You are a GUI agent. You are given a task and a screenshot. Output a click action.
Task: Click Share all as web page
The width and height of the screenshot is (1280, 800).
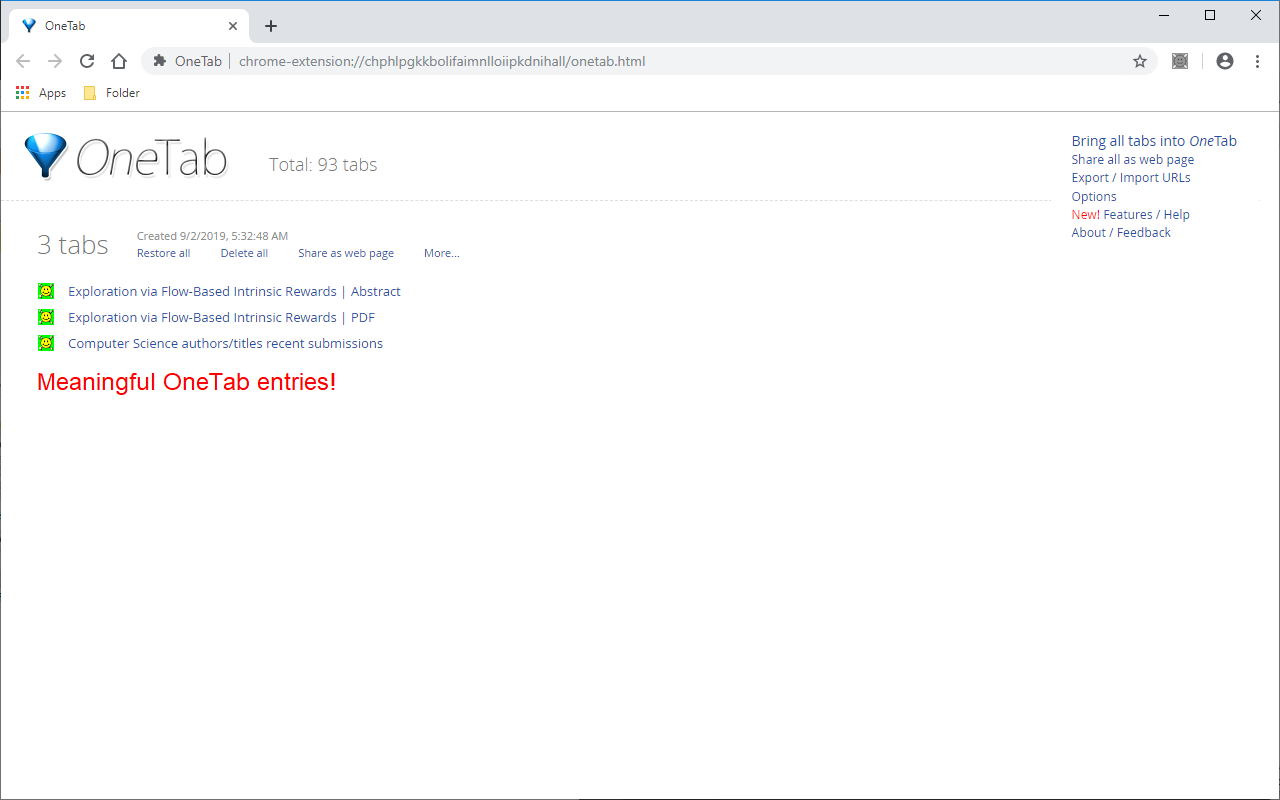pyautogui.click(x=1133, y=160)
